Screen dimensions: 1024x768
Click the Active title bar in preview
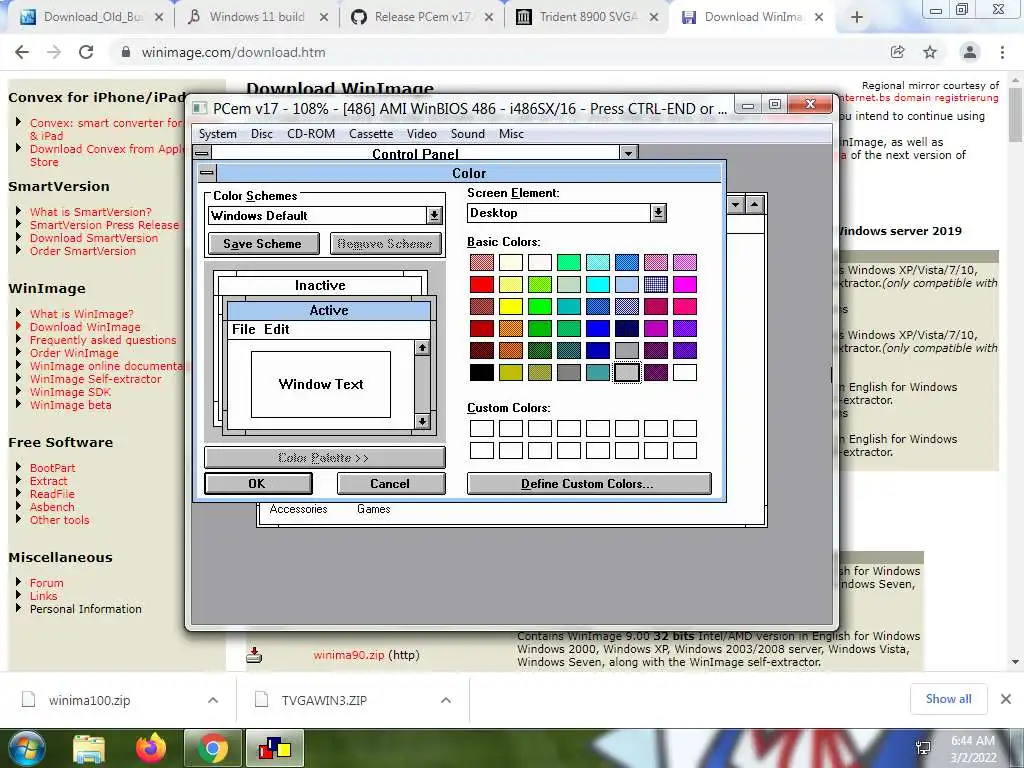click(328, 310)
